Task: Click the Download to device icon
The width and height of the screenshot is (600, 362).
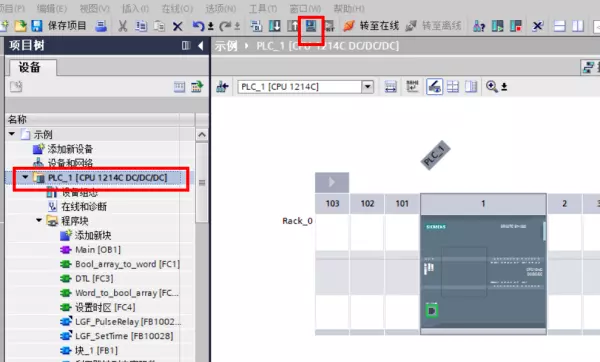Action: click(x=274, y=26)
